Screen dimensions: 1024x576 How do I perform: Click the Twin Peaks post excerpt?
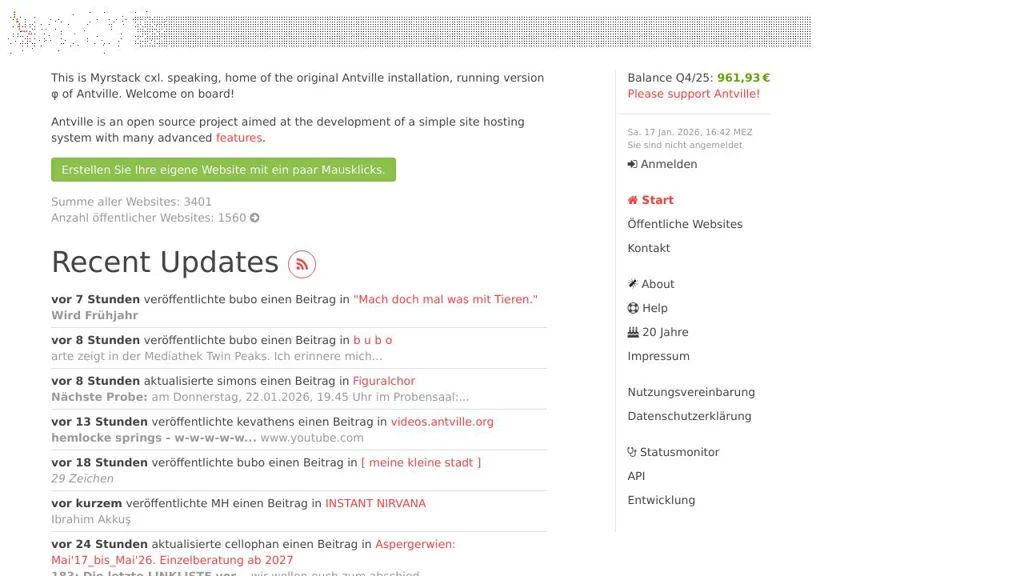(217, 356)
